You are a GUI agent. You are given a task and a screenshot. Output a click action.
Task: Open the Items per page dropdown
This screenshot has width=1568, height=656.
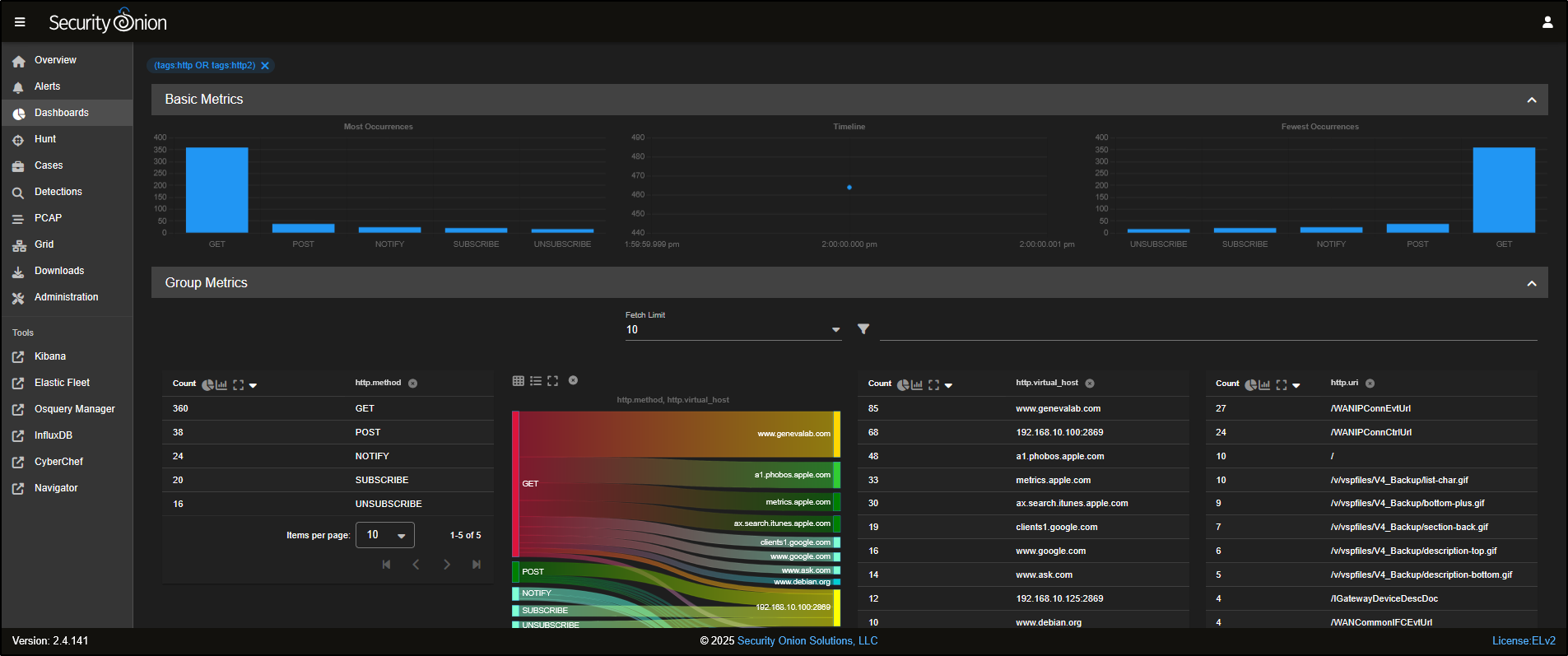click(384, 535)
